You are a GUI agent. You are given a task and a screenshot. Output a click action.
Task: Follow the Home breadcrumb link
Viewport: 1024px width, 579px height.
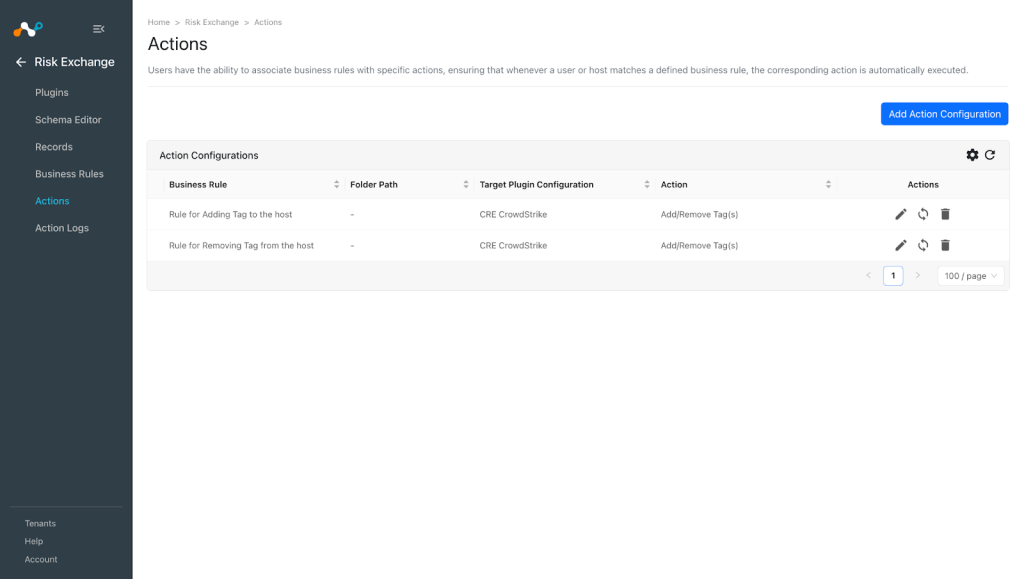click(159, 22)
